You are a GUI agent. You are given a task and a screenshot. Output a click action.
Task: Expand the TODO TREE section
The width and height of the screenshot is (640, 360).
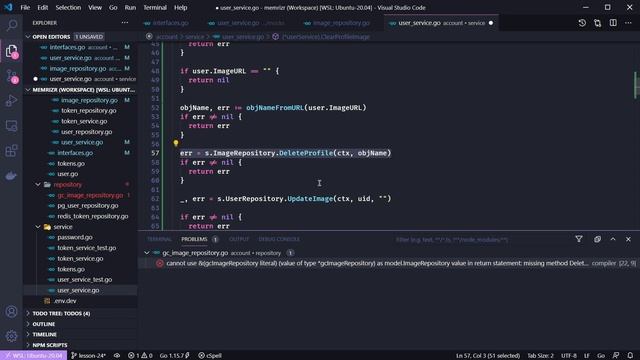click(61, 313)
